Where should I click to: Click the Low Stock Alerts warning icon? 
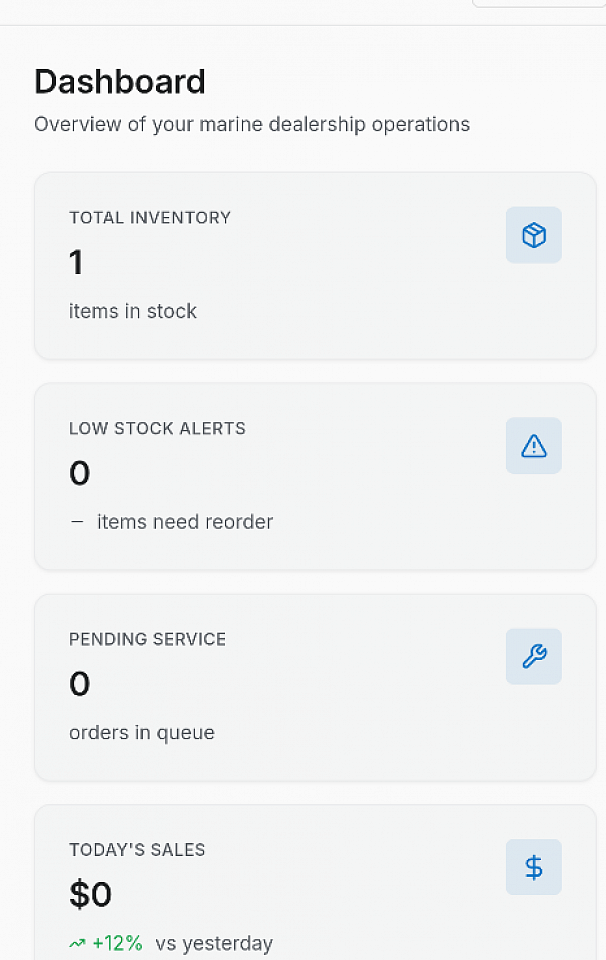point(533,446)
